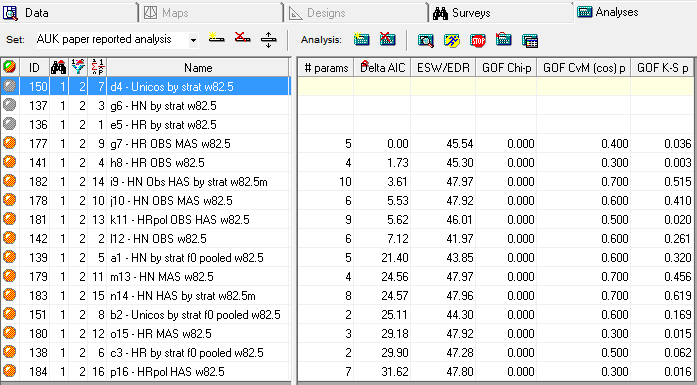The height and width of the screenshot is (385, 697).
Task: Click the orange status ball for ID 142
Action: pos(9,238)
